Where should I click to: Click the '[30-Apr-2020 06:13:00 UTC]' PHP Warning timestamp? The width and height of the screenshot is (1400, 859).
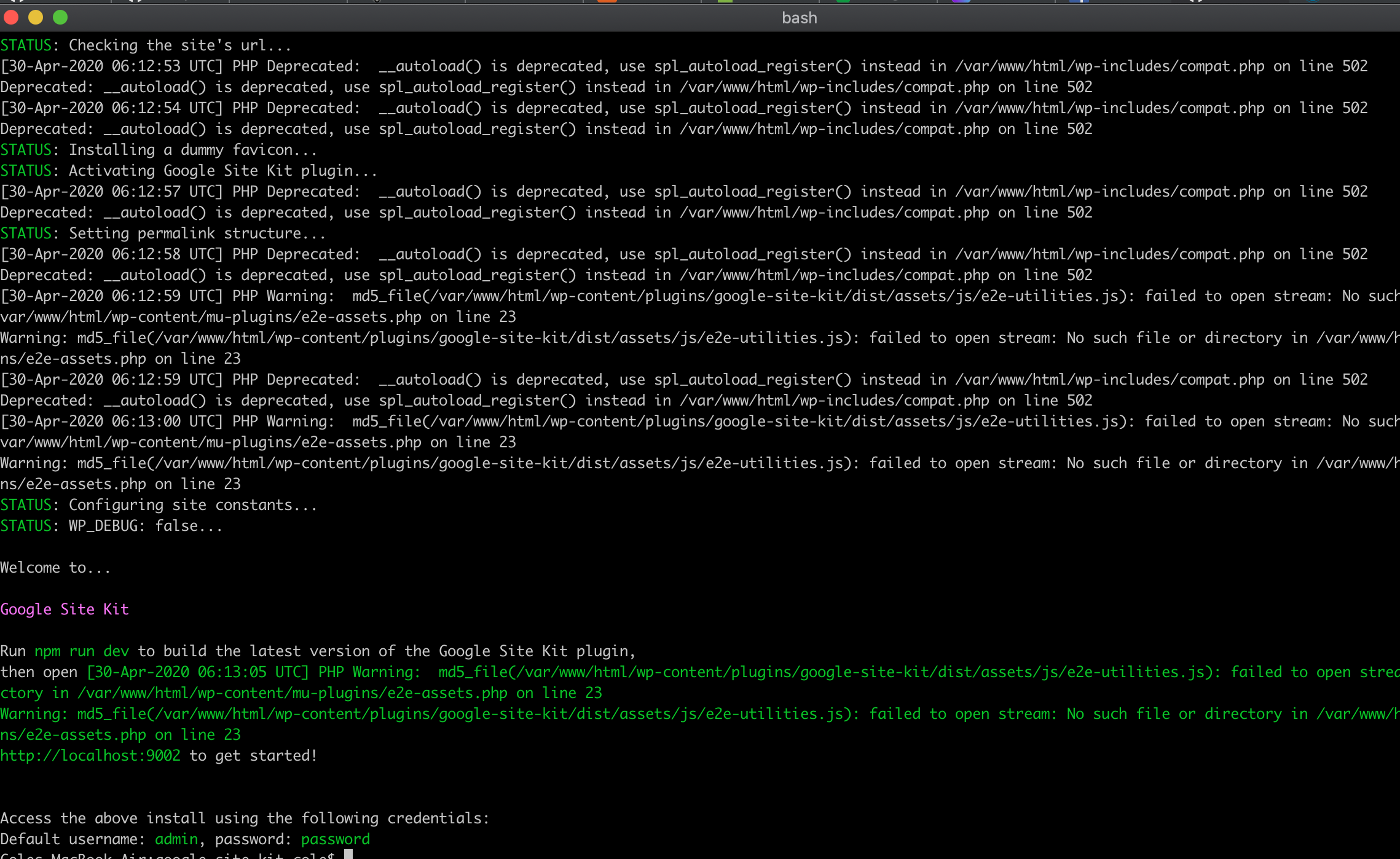(x=112, y=422)
